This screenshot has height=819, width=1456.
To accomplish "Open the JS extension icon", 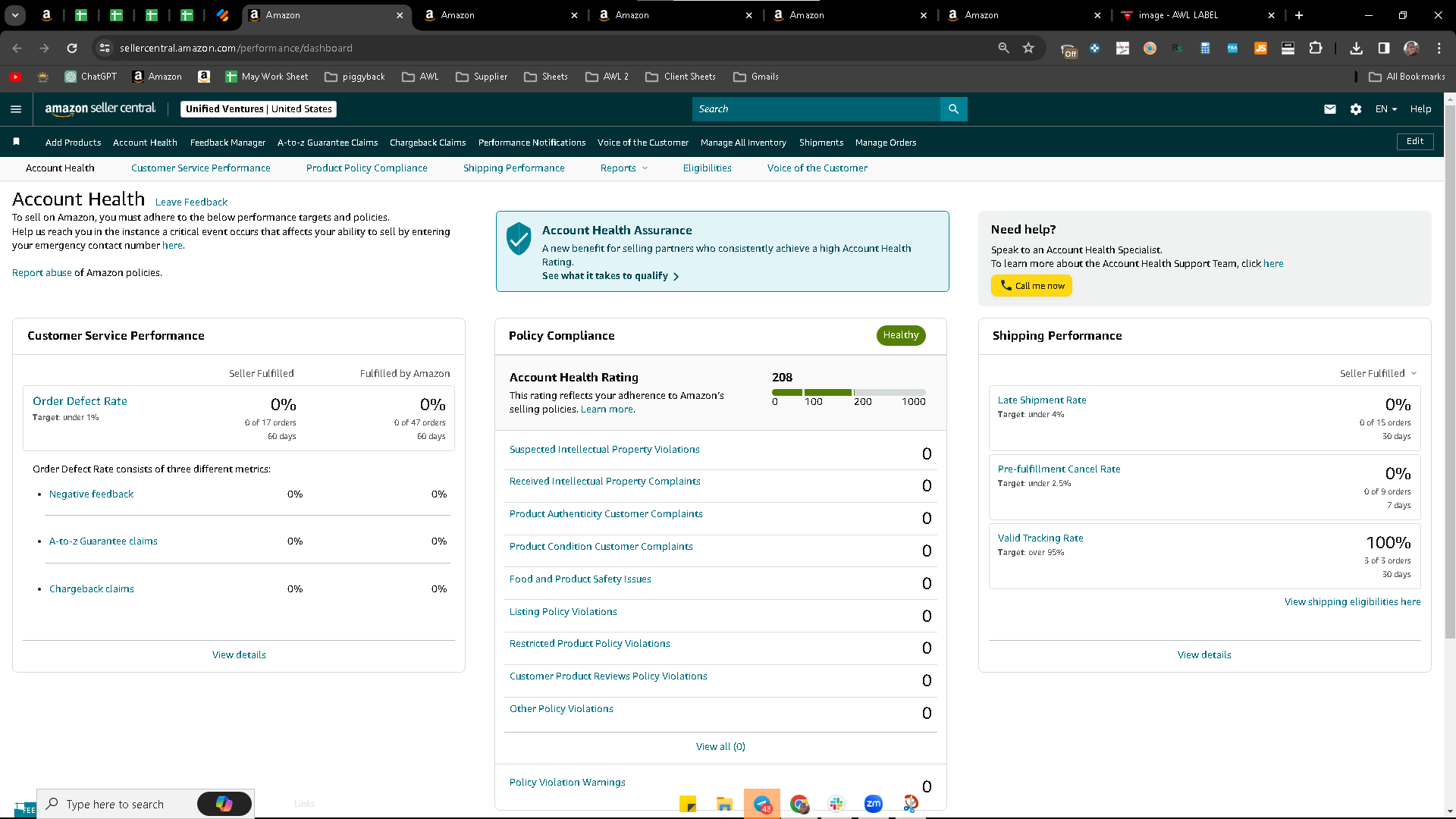I will pos(1260,48).
